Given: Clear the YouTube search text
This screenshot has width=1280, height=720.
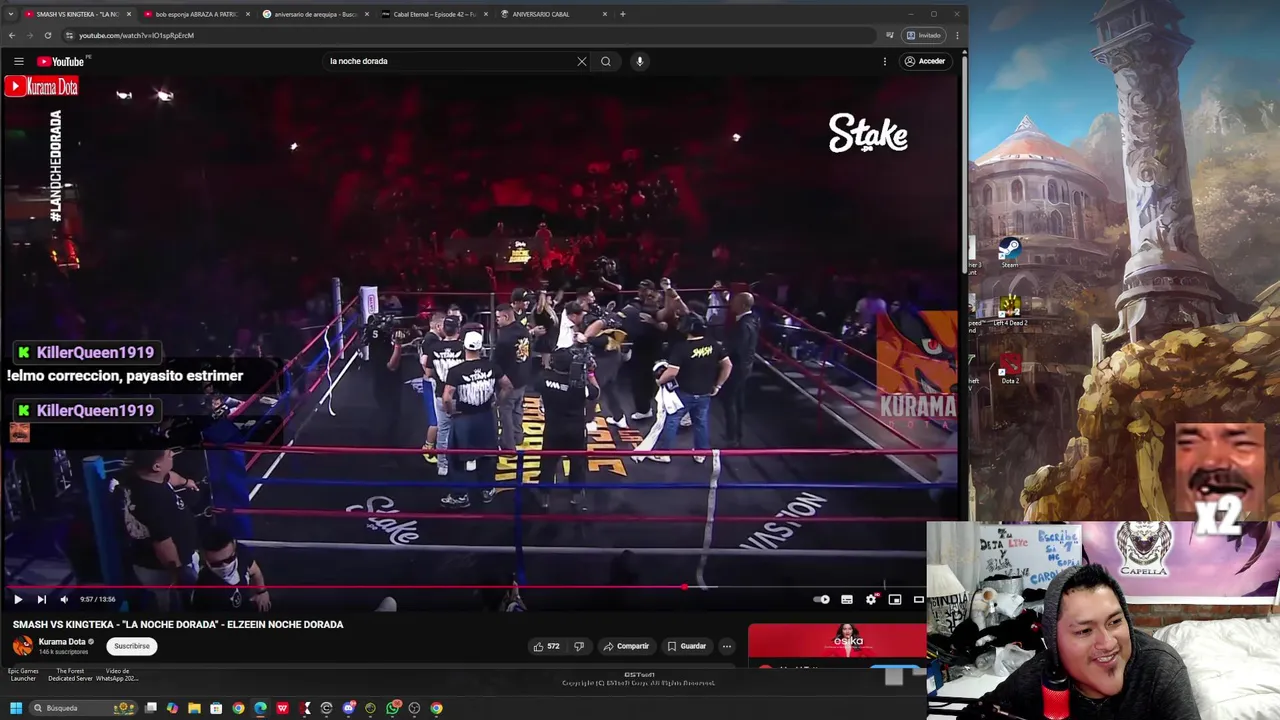Looking at the screenshot, I should pyautogui.click(x=582, y=61).
